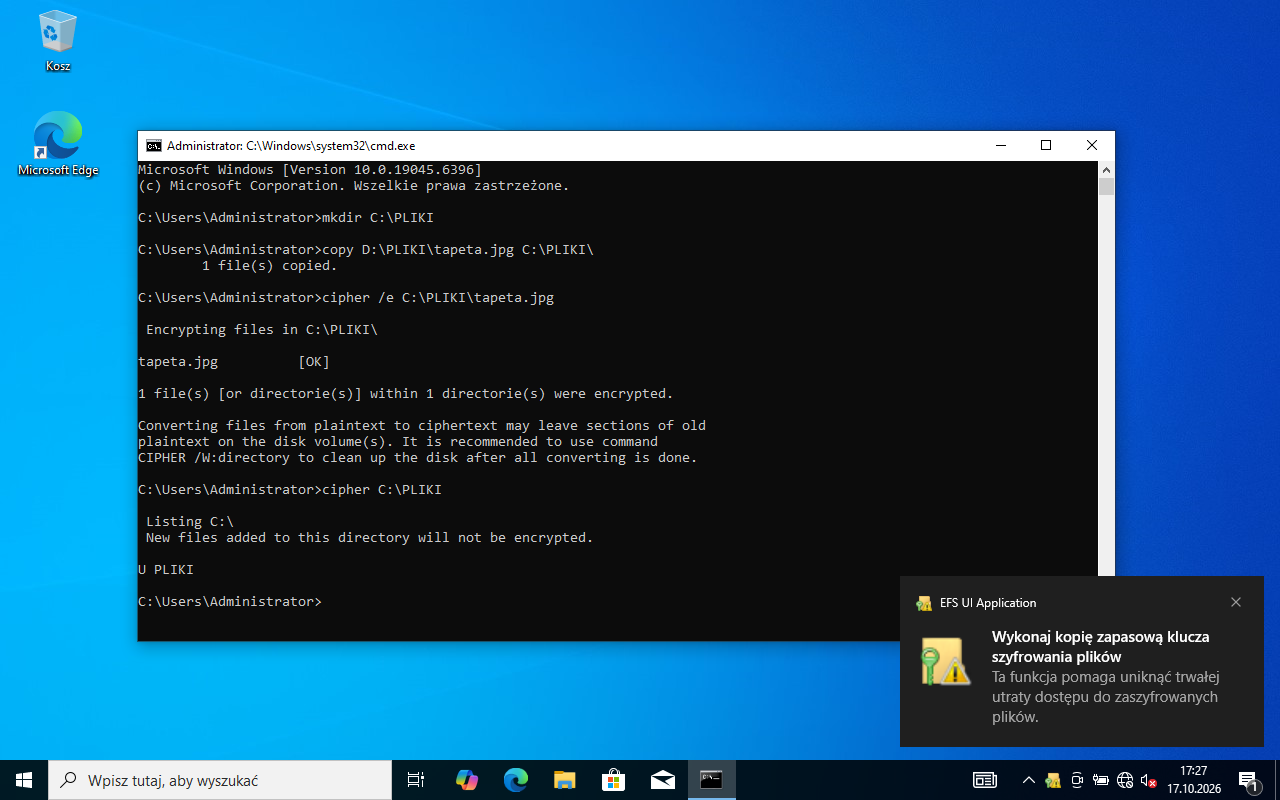Open the cmd.exe window system menu icon
This screenshot has height=800, width=1280.
tap(153, 146)
